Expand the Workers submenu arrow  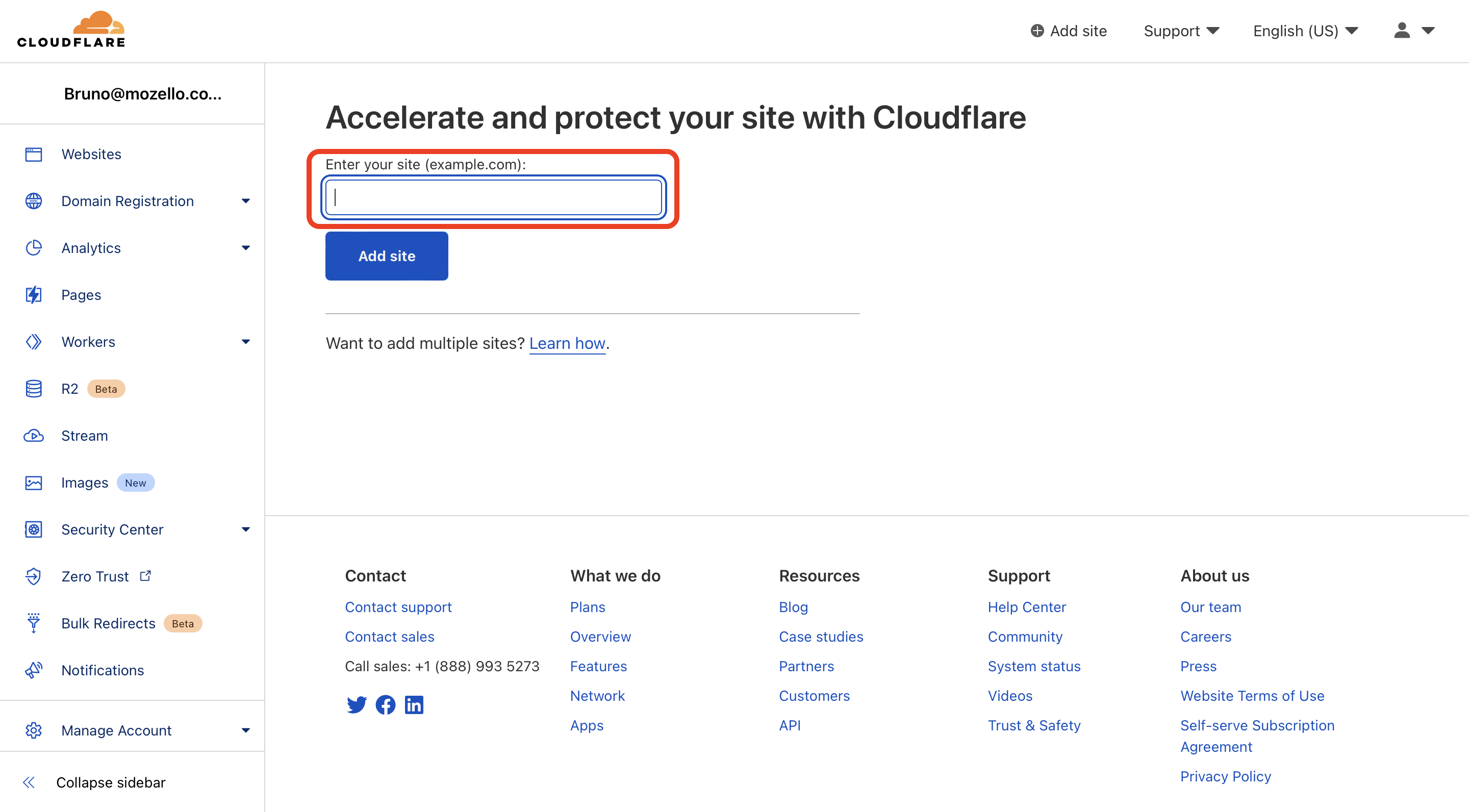246,342
